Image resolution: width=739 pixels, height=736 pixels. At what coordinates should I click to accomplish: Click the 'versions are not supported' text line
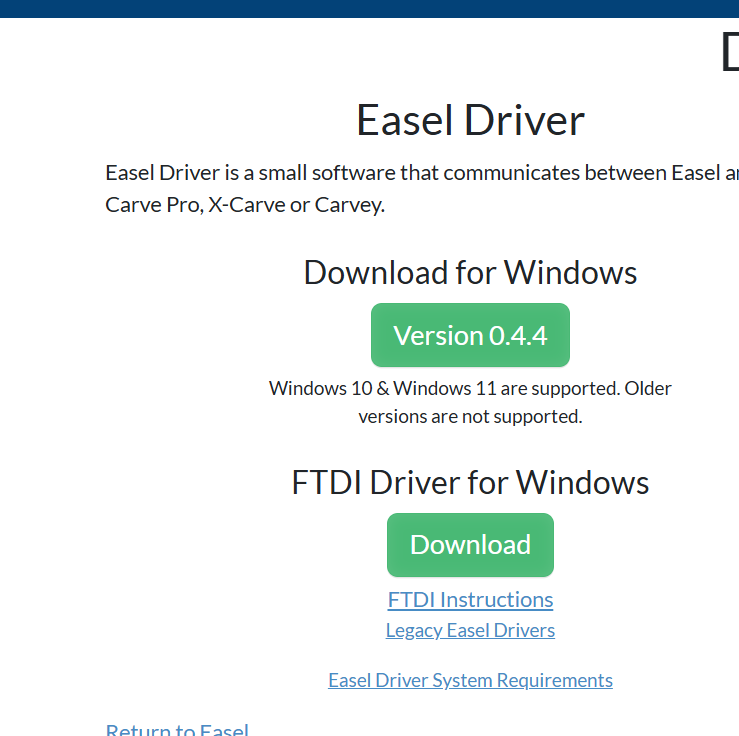tap(470, 416)
